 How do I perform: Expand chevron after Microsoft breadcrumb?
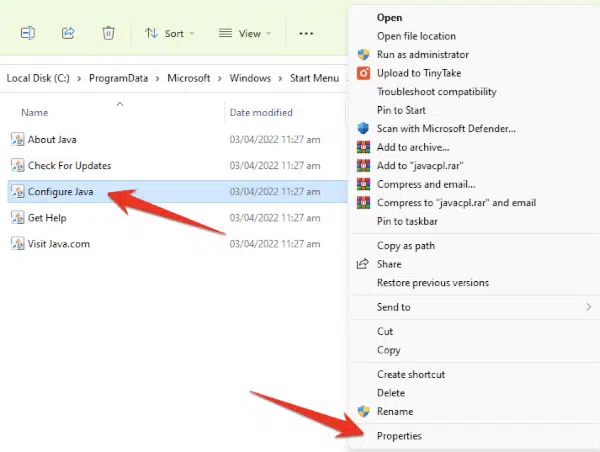(x=220, y=78)
